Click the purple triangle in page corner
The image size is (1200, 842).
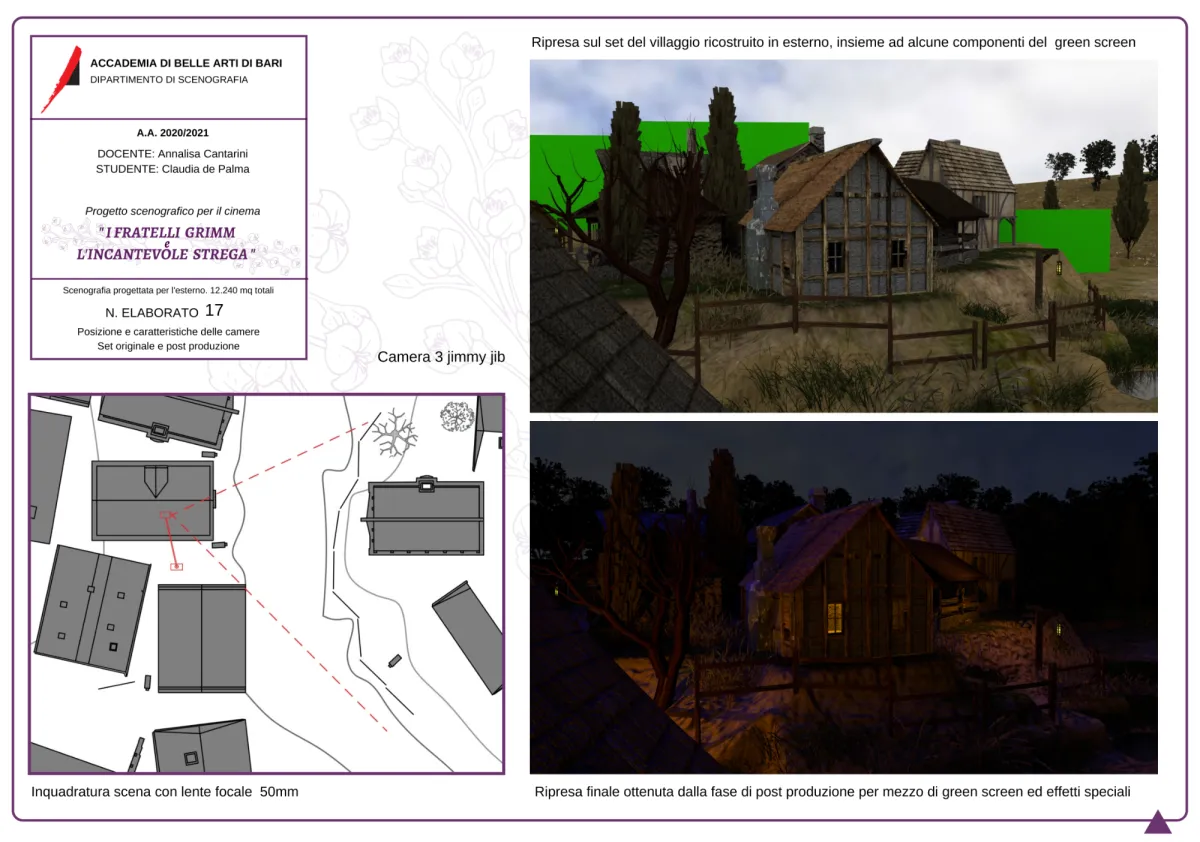[x=1157, y=823]
